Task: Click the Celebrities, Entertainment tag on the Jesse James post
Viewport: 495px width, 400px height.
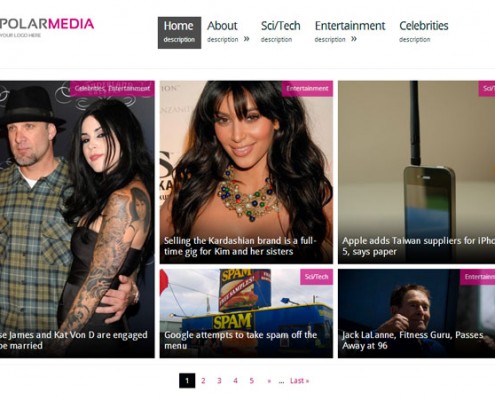Action: tap(112, 88)
